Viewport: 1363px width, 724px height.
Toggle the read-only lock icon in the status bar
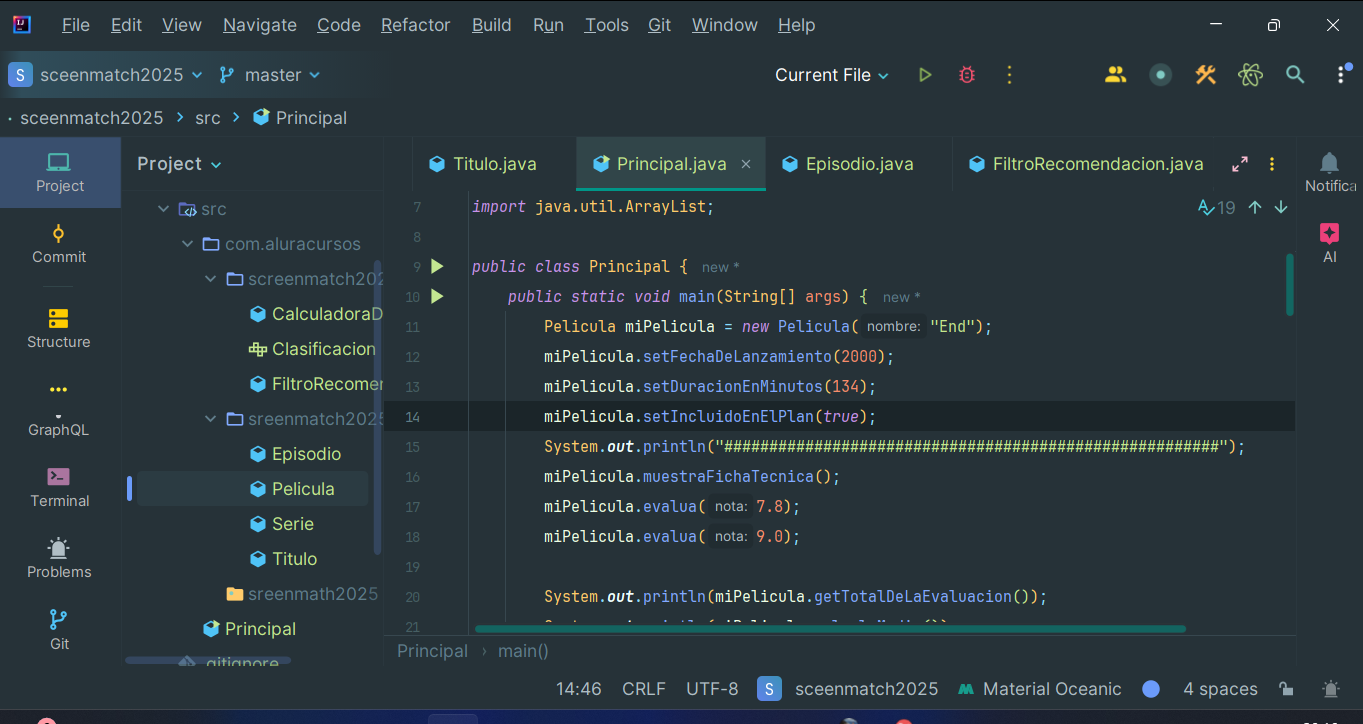(x=1287, y=689)
